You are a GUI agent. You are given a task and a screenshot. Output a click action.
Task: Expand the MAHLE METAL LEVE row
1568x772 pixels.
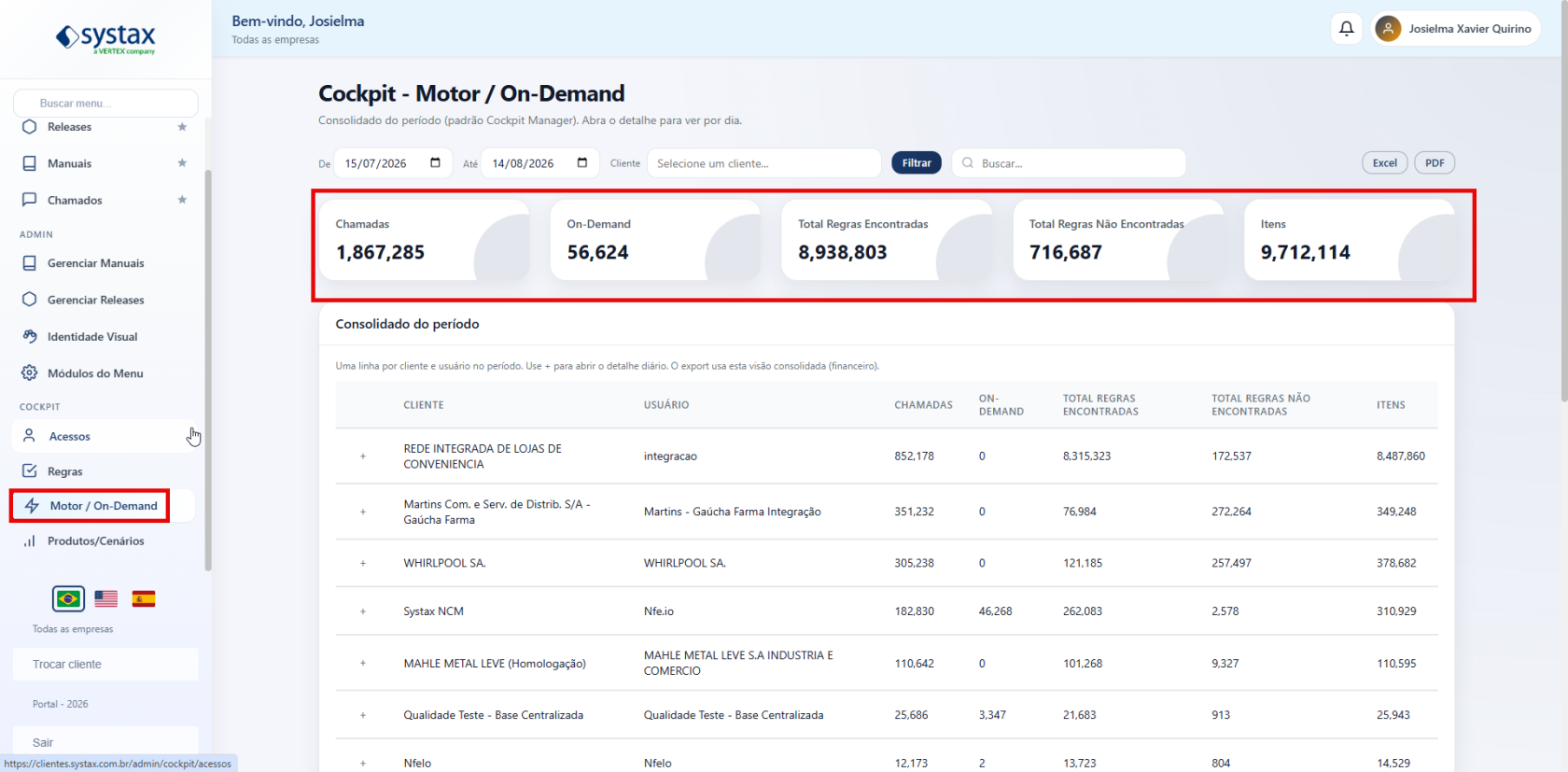click(x=363, y=663)
